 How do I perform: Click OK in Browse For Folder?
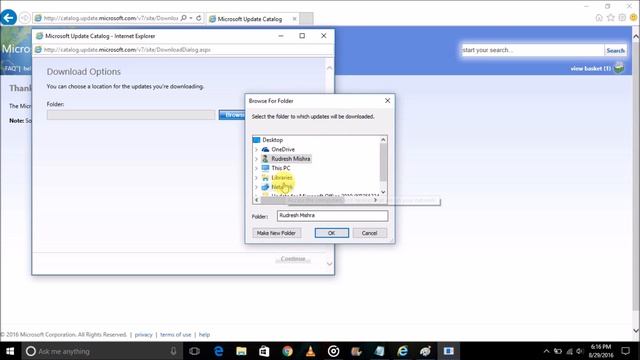pos(331,233)
